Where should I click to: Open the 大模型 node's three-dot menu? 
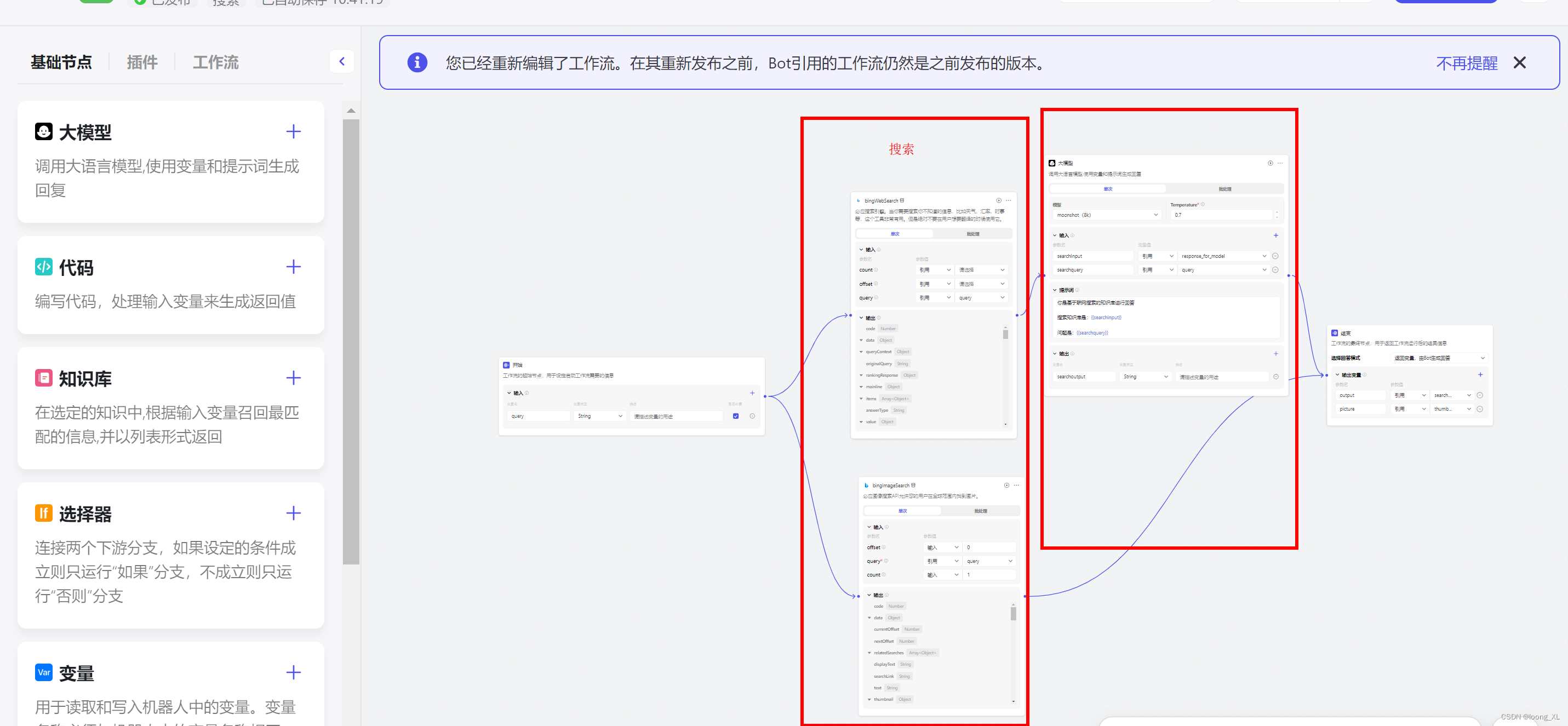tap(1280, 163)
